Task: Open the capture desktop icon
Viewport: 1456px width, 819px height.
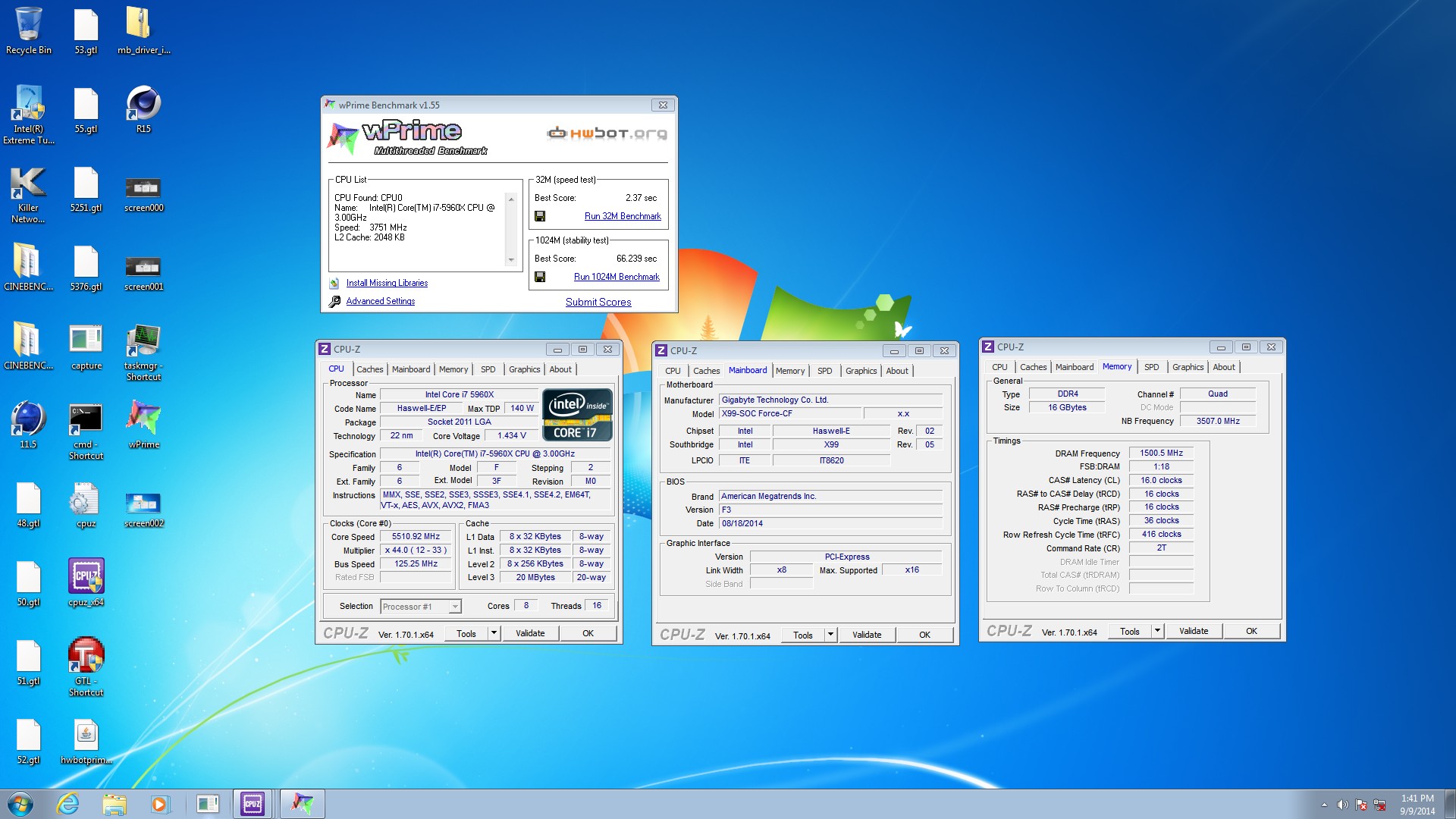Action: [86, 347]
